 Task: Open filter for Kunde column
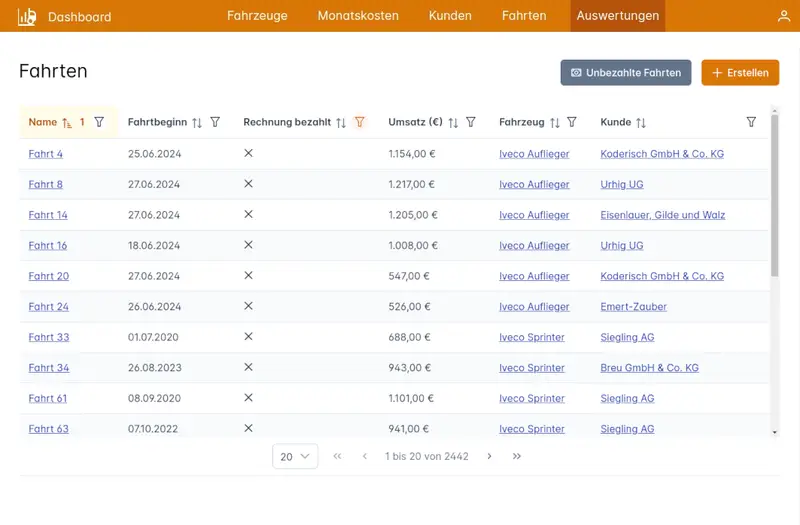click(751, 122)
